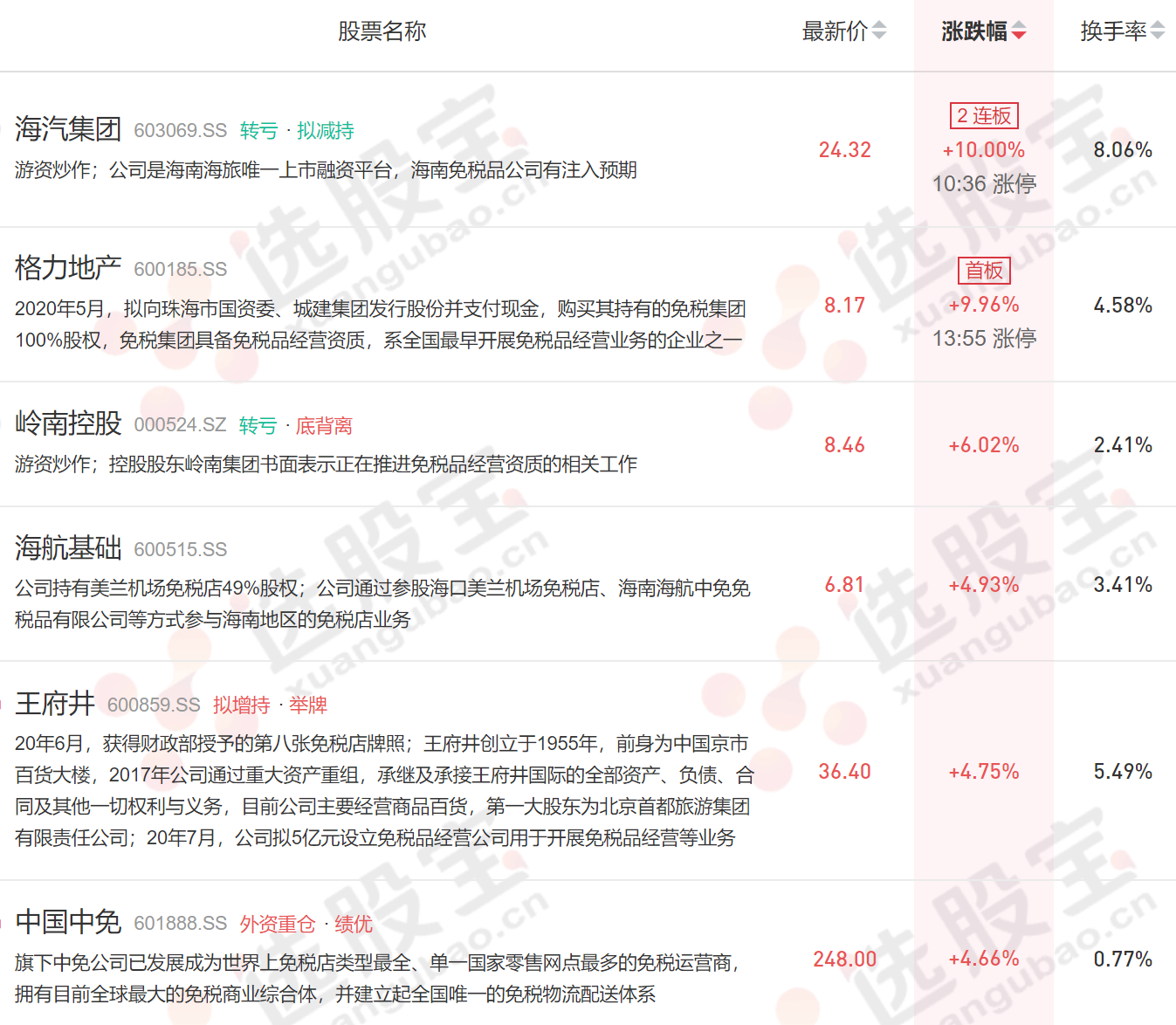
Task: Open the 格力地产 stock name
Action: tap(68, 268)
